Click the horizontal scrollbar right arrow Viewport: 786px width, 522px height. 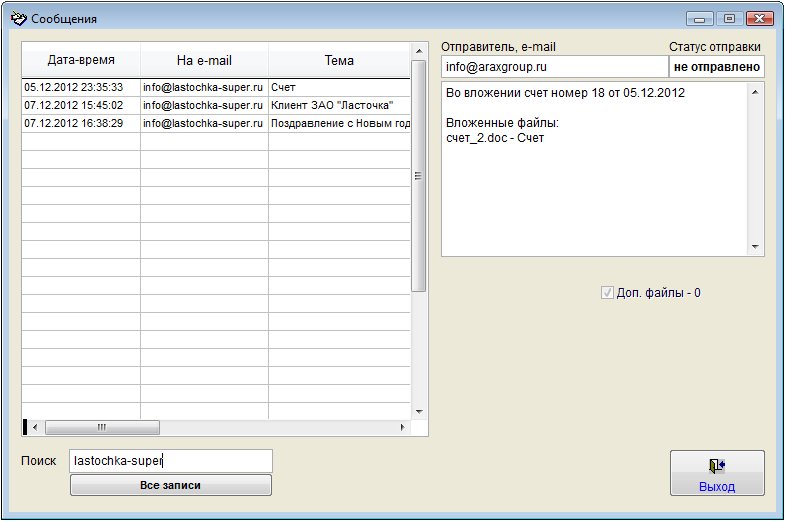(403, 427)
